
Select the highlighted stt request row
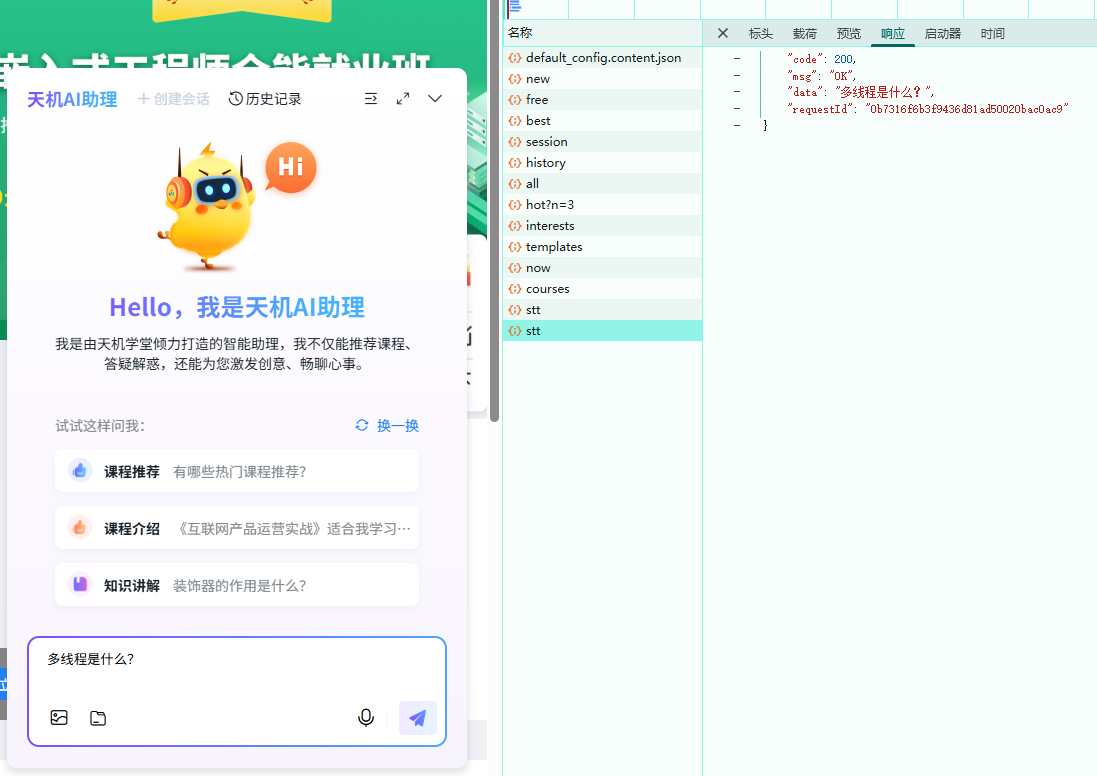[602, 330]
